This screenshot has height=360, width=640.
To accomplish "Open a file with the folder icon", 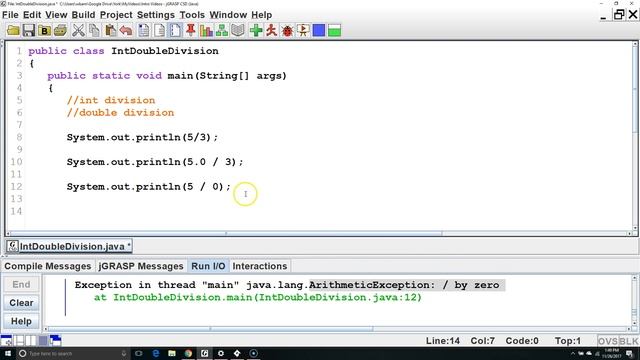I will [13, 31].
